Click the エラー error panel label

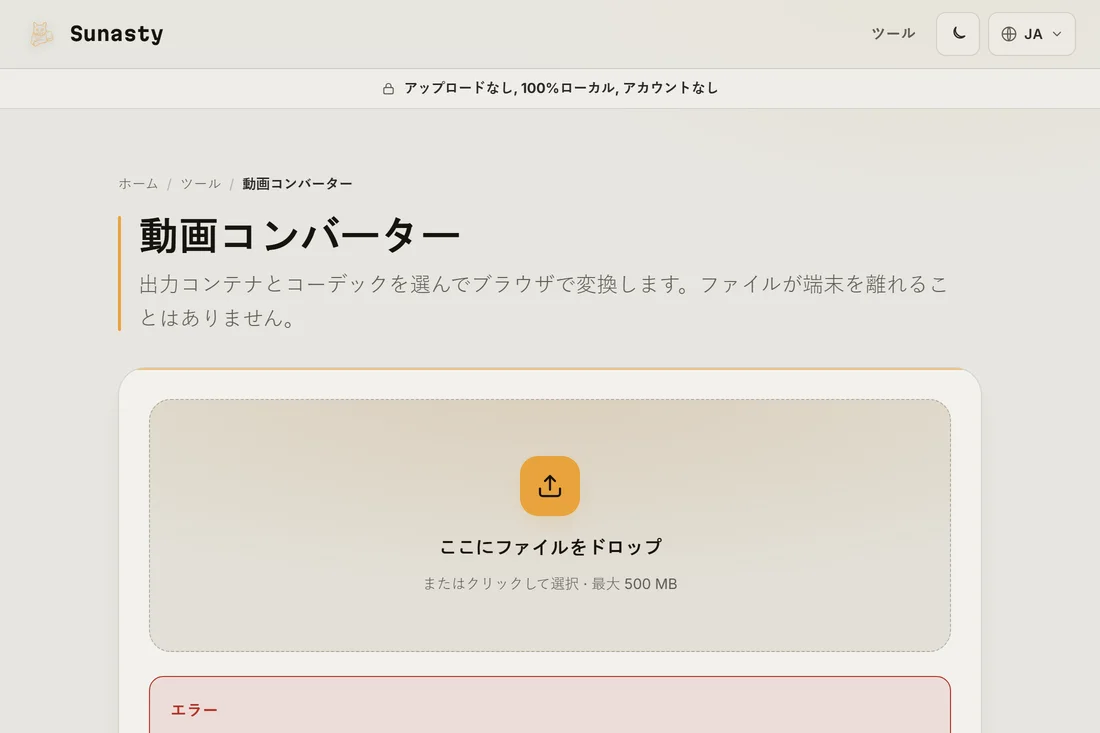[x=194, y=710]
